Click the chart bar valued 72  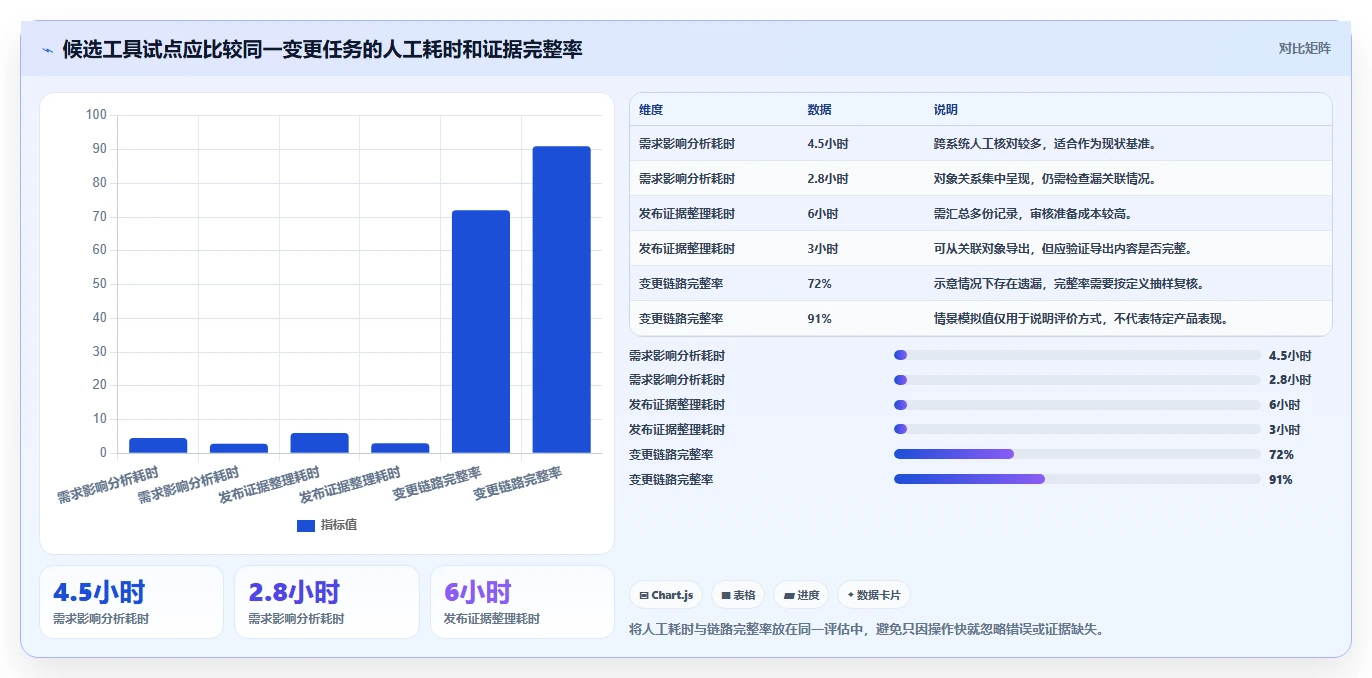tap(481, 332)
